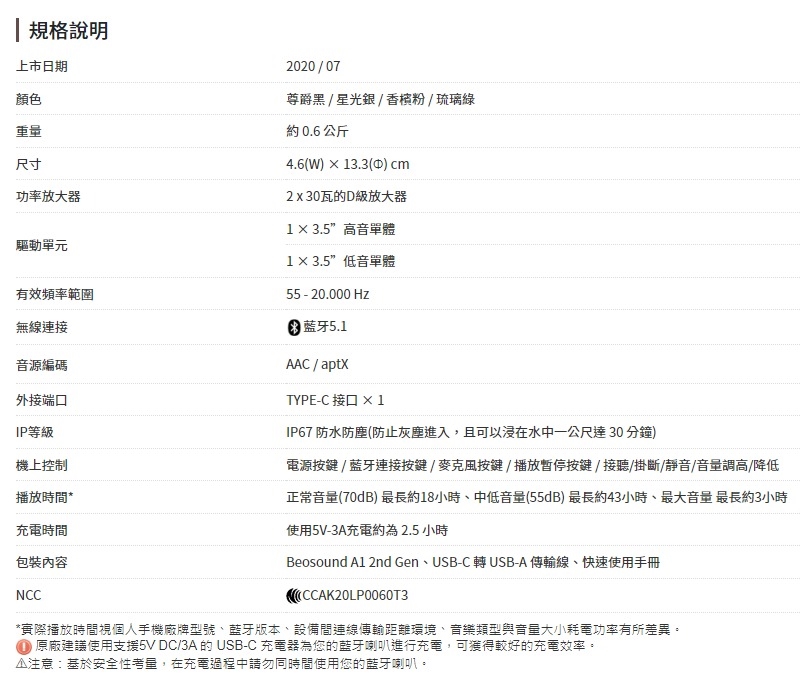Click the 1 × 3.5" 高音單體 driver entry
The image size is (800, 680).
[340, 229]
